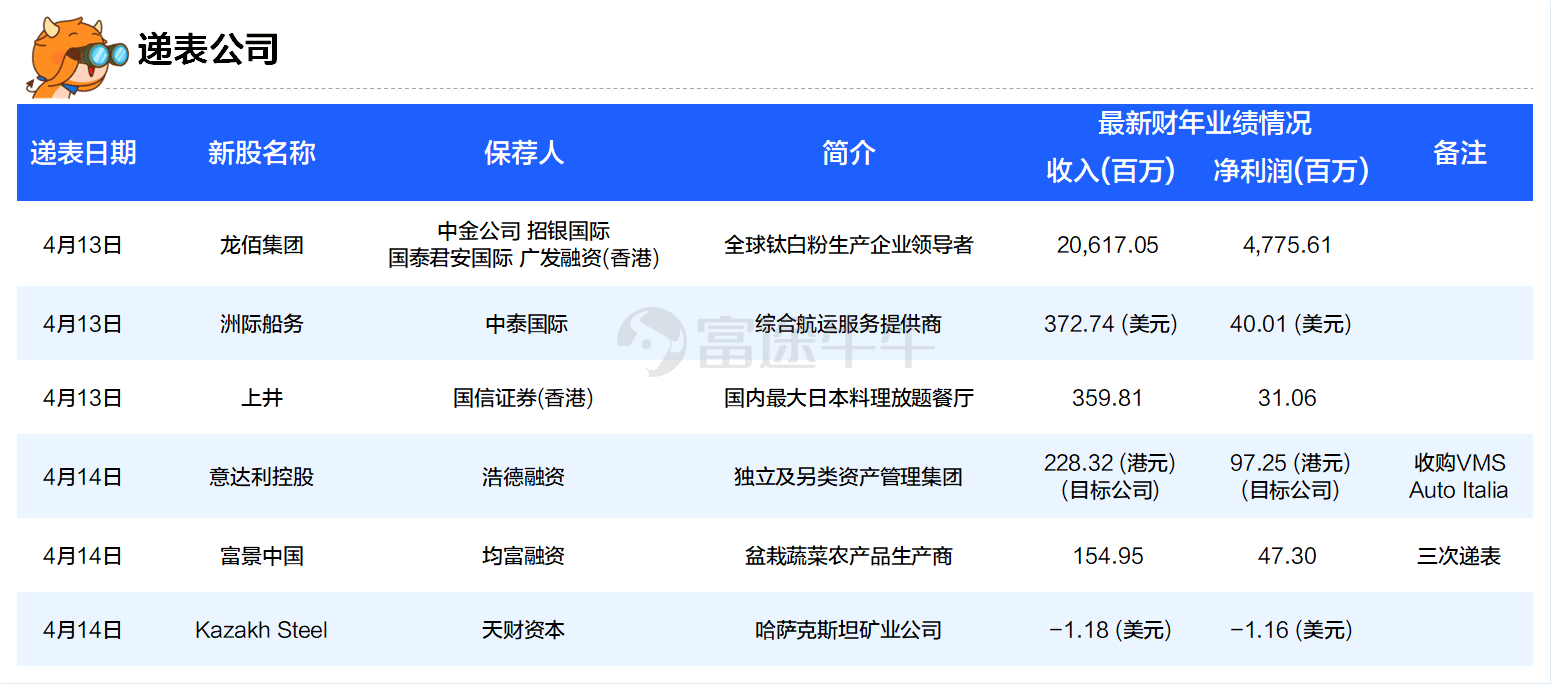Select the description 哈萨克斯坦矿业公司
Image resolution: width=1552 pixels, height=685 pixels.
point(849,630)
